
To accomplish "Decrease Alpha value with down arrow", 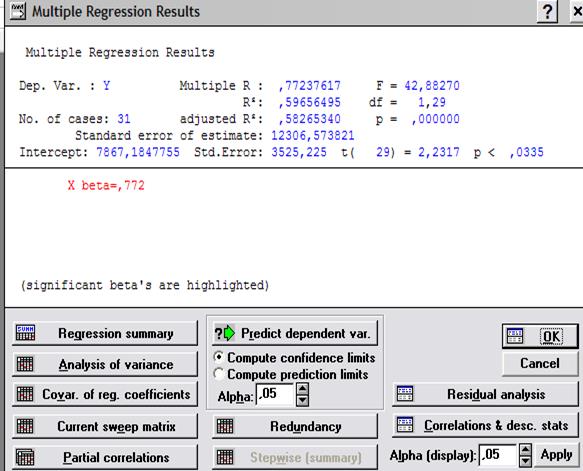I will click(x=303, y=400).
